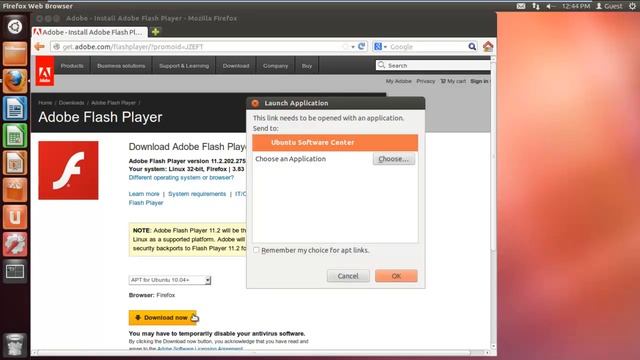Screen dimensions: 640x360
Task: Click the Adobe logo on the page
Action: point(44,71)
